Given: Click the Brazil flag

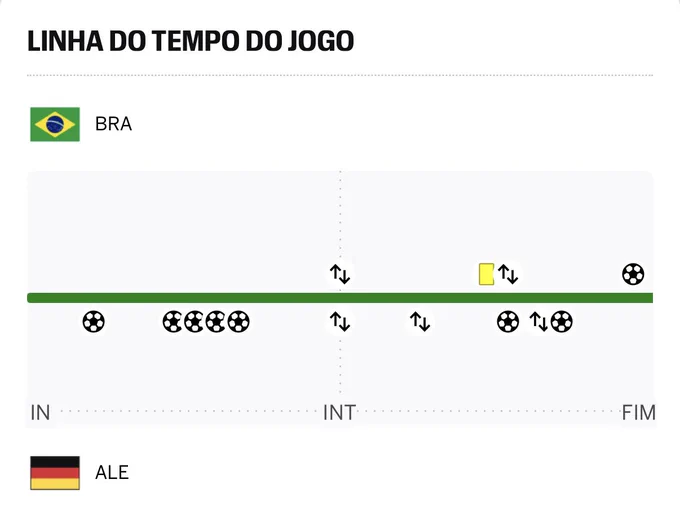Looking at the screenshot, I should click(x=55, y=124).
